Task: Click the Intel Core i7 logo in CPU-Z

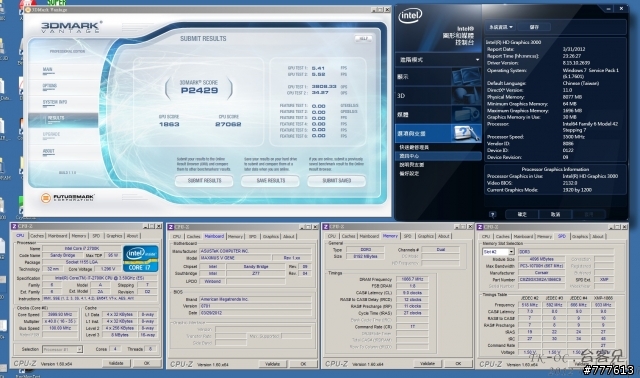Action: [140, 258]
